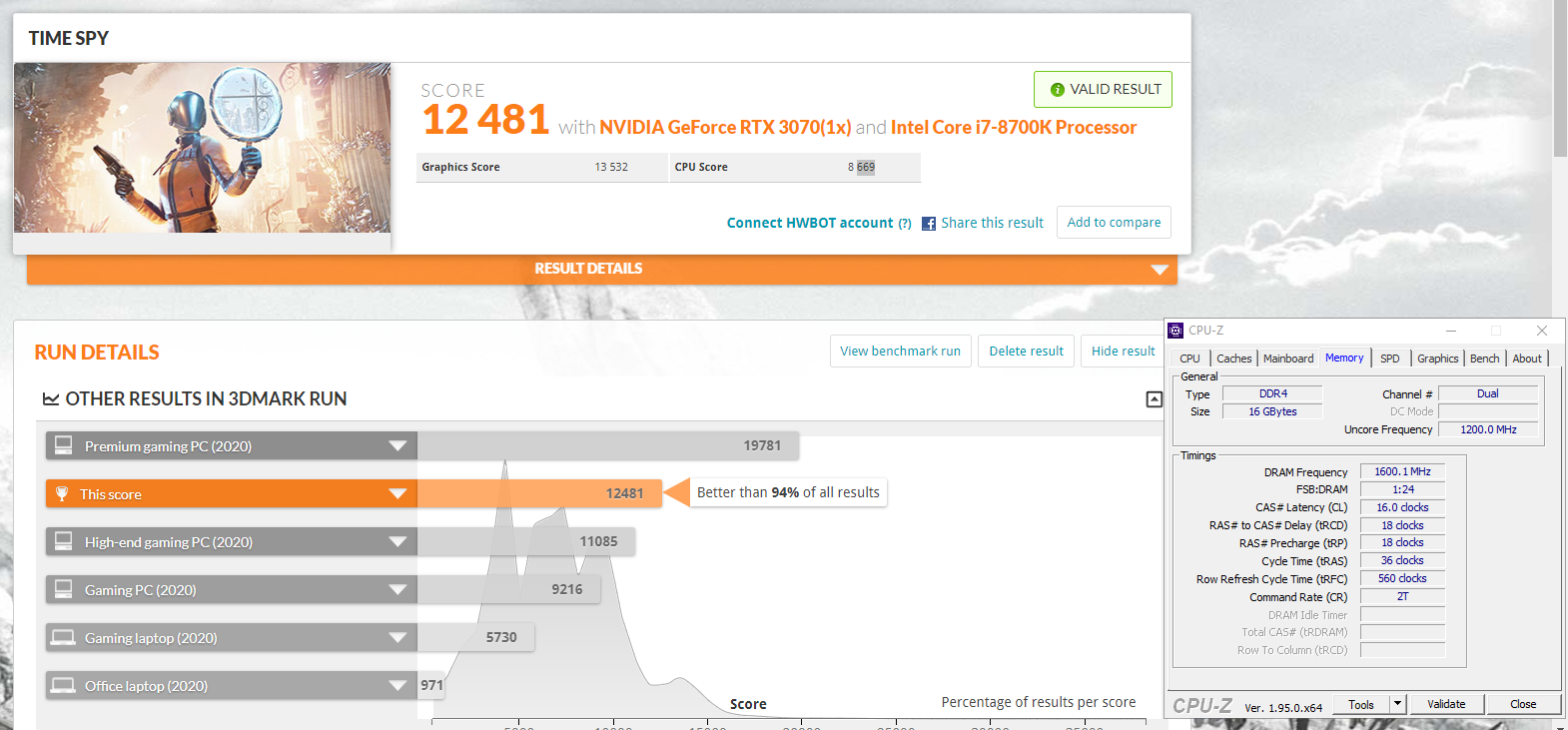Click the Delete result button
The width and height of the screenshot is (1568, 730).
pyautogui.click(x=1026, y=352)
